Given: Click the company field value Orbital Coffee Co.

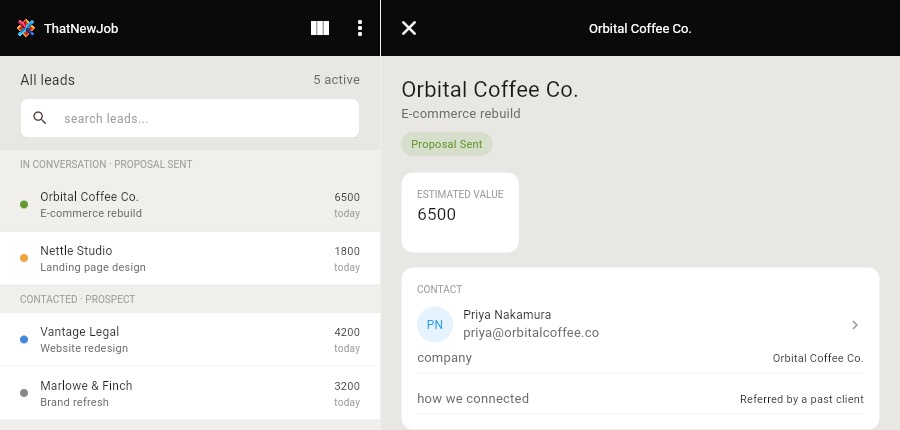Looking at the screenshot, I should (x=818, y=358).
